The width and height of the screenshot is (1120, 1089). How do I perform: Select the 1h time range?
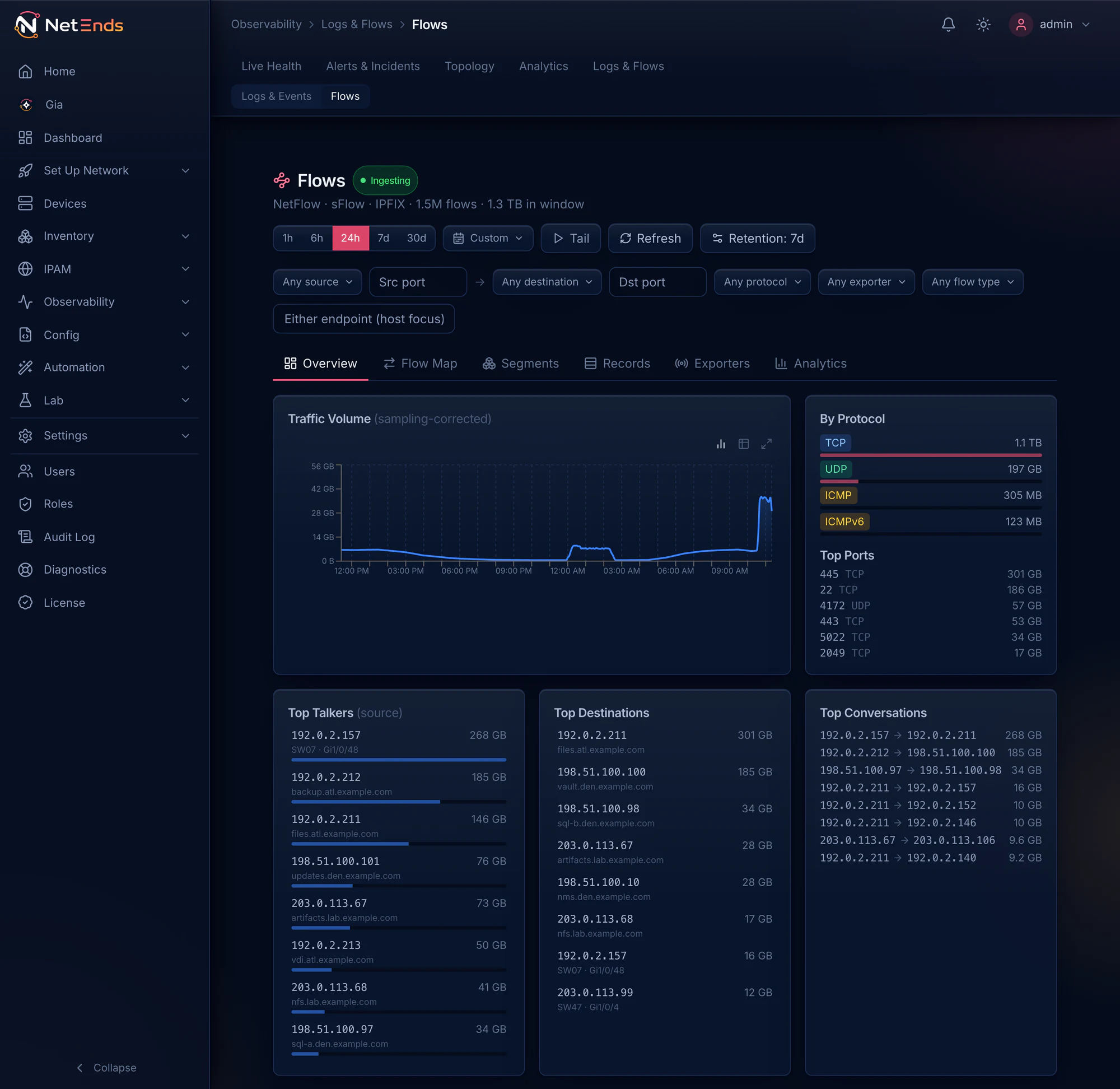coord(288,238)
